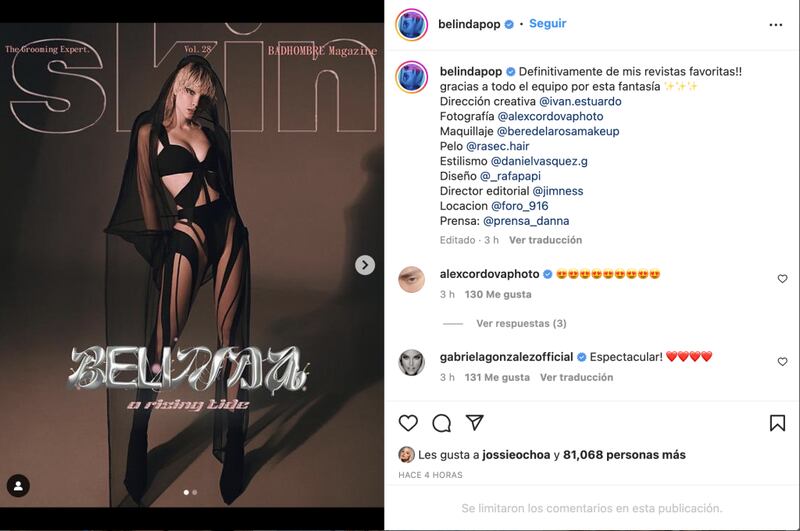Show tagged people icon on photo
Screen dimensions: 800x531
pos(18,486)
